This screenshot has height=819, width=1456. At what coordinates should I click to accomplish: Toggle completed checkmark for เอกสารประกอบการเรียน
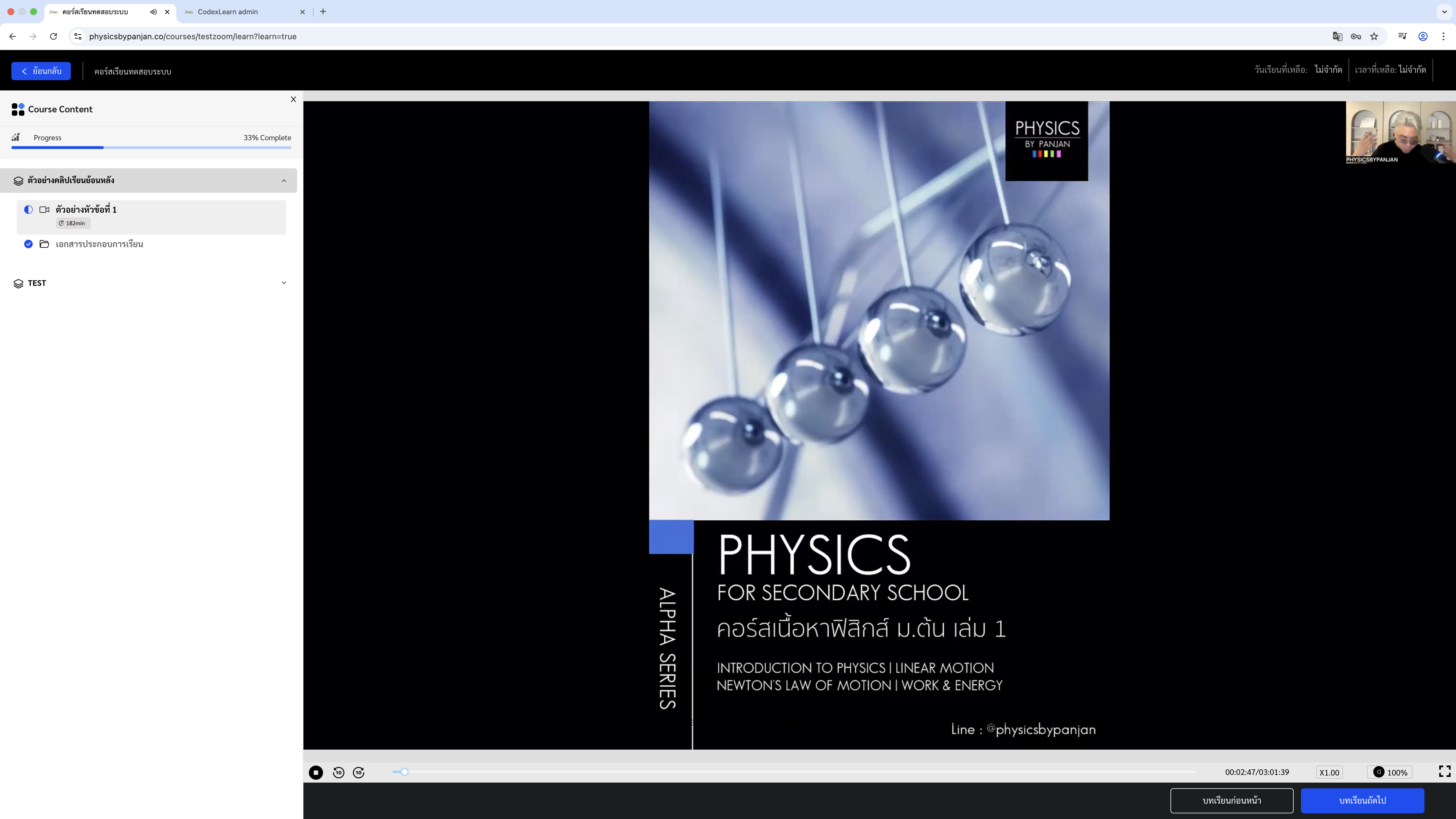tap(28, 244)
